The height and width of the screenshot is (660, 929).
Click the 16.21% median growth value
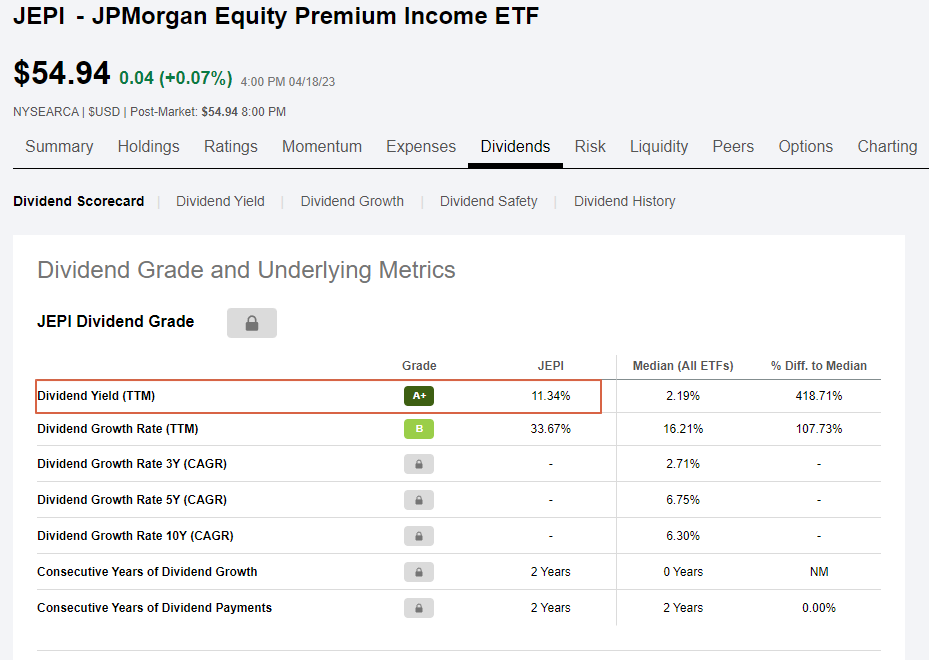(x=683, y=429)
